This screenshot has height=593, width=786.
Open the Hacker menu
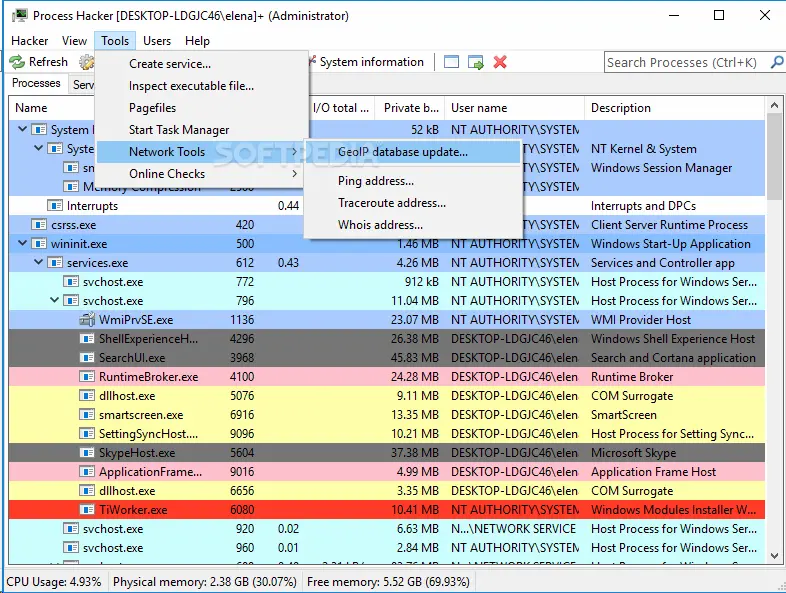point(30,41)
